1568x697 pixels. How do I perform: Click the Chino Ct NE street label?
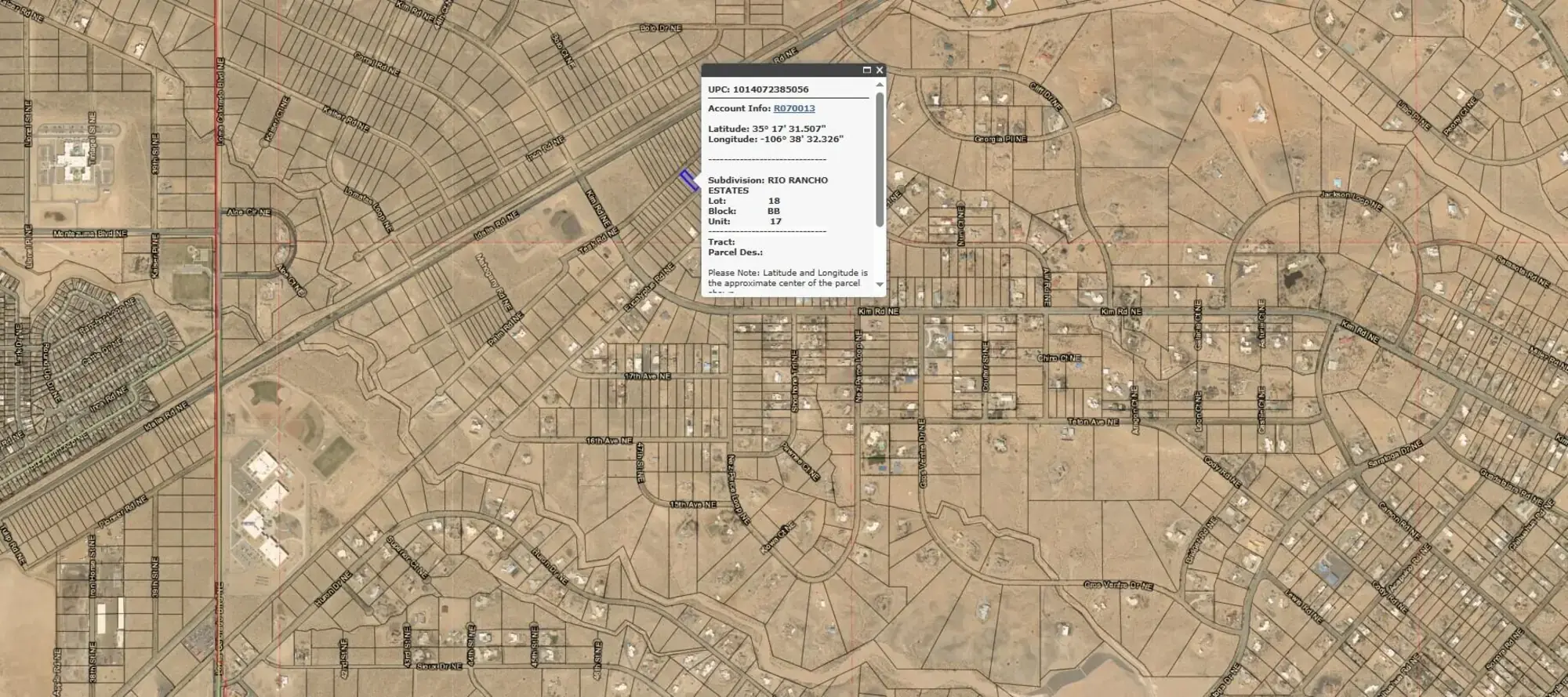(x=1059, y=358)
